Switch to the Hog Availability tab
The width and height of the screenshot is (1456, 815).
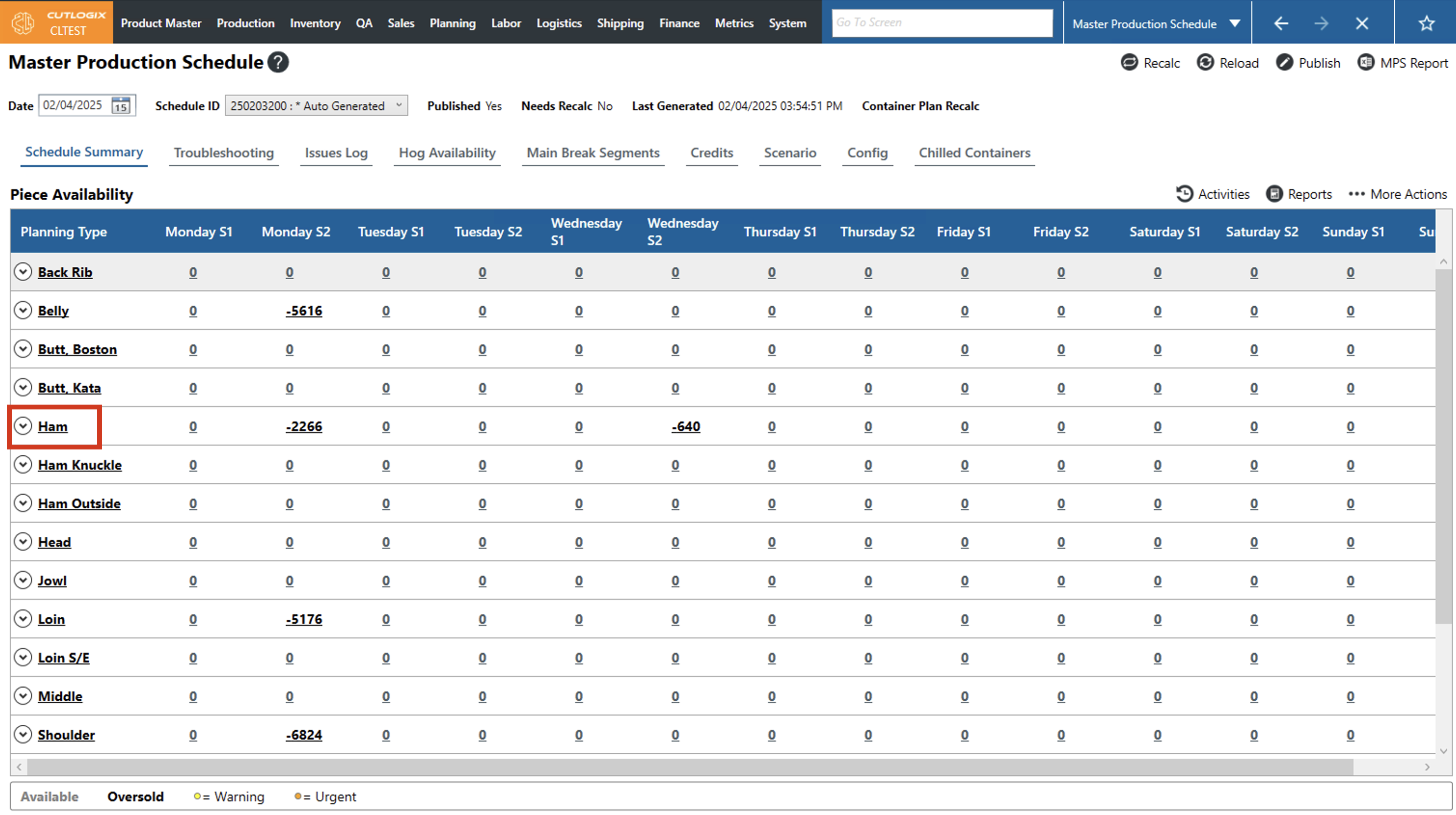pyautogui.click(x=447, y=152)
